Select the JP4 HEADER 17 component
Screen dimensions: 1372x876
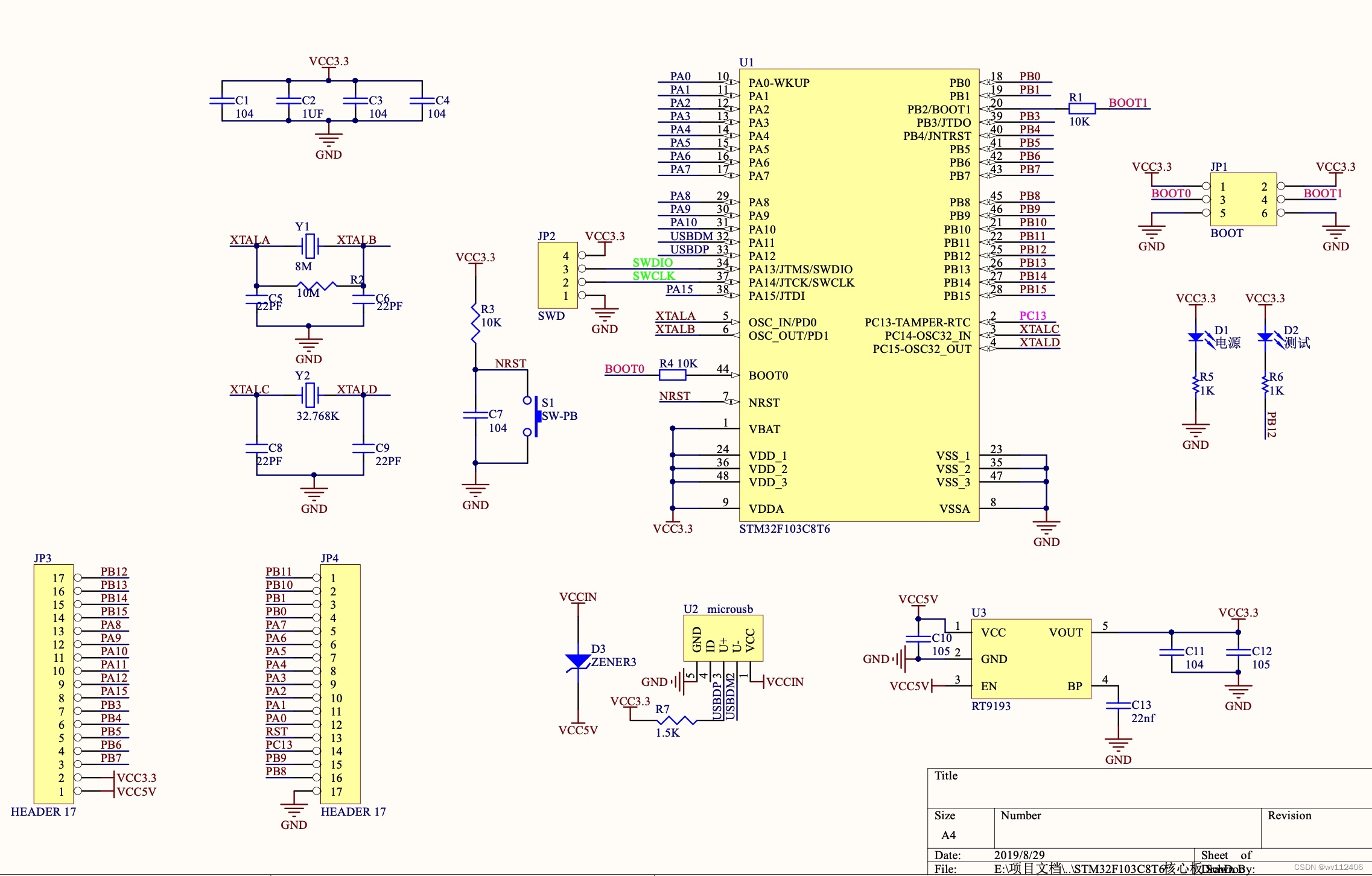point(340,684)
